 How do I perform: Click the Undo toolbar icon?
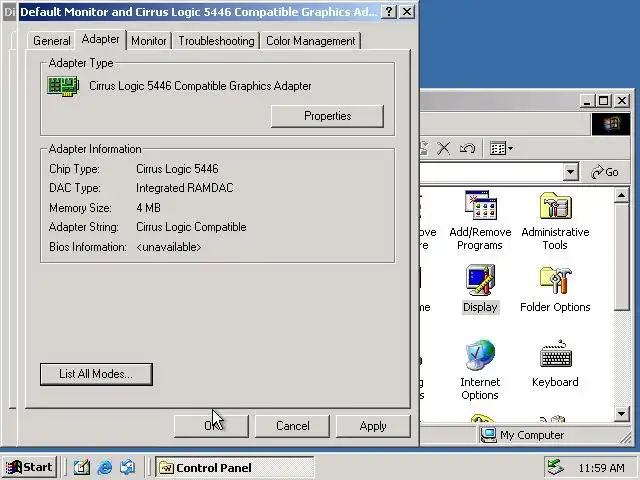pyautogui.click(x=467, y=148)
